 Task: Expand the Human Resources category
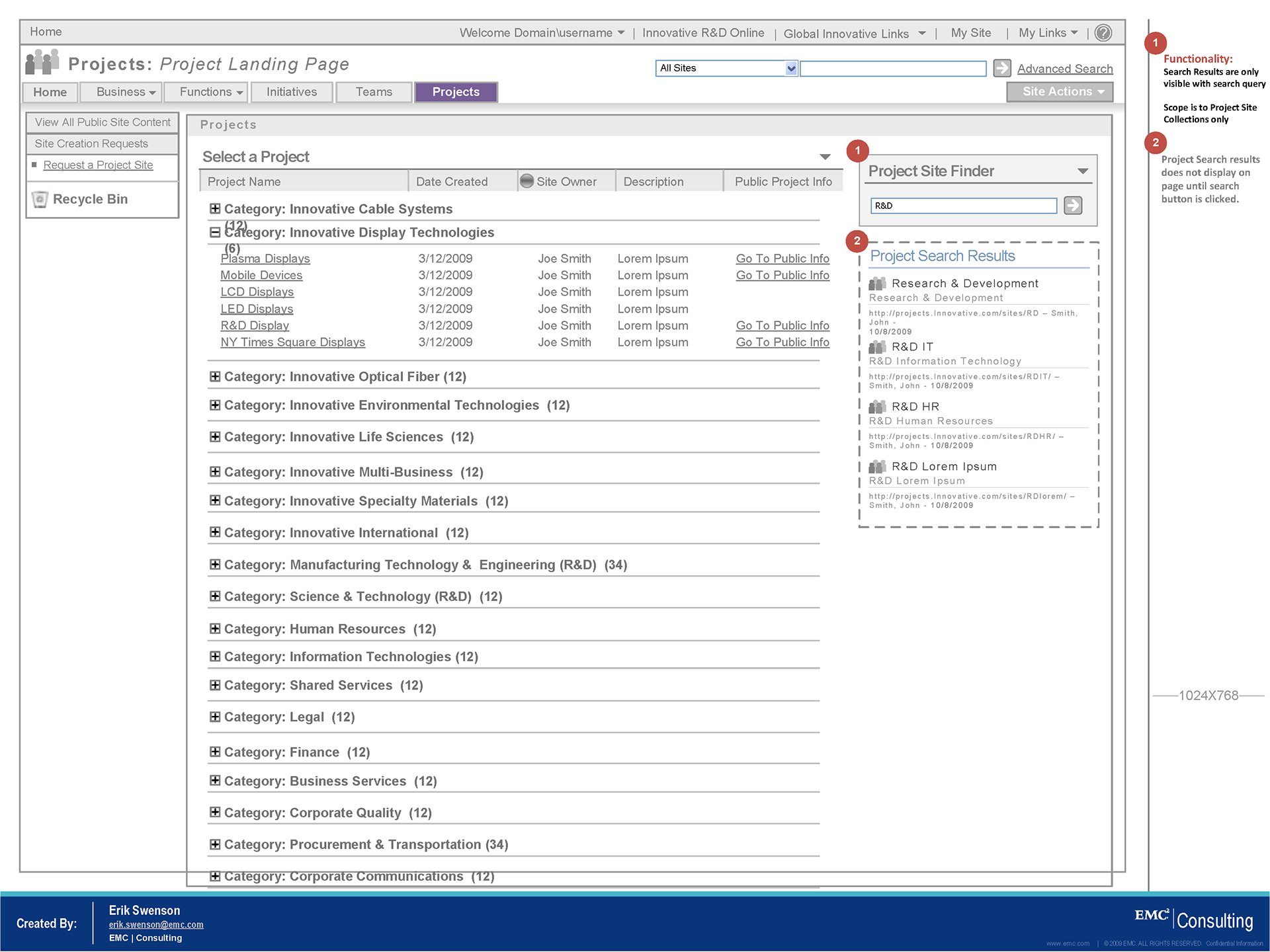point(215,629)
